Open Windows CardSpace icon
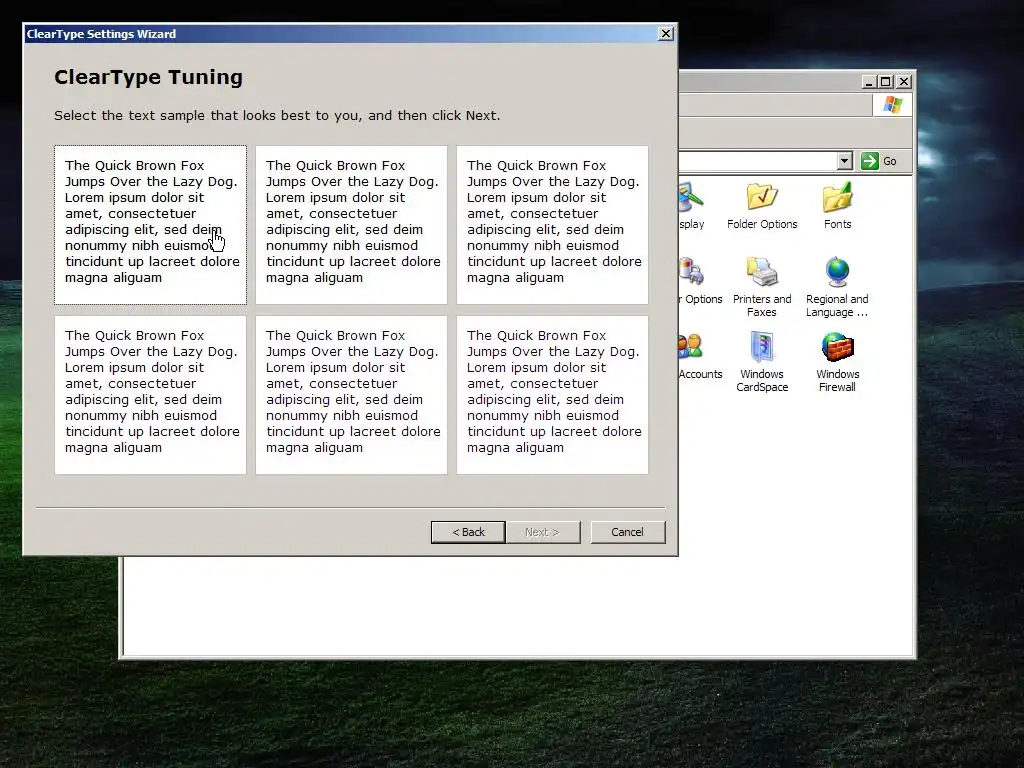The width and height of the screenshot is (1024, 768). pos(762,362)
